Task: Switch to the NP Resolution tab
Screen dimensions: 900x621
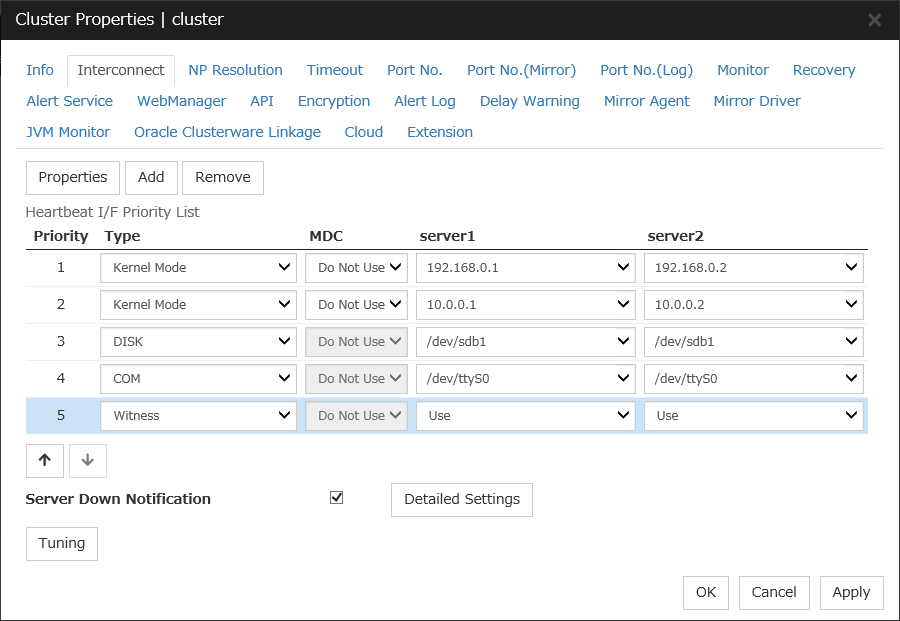Action: (x=235, y=70)
